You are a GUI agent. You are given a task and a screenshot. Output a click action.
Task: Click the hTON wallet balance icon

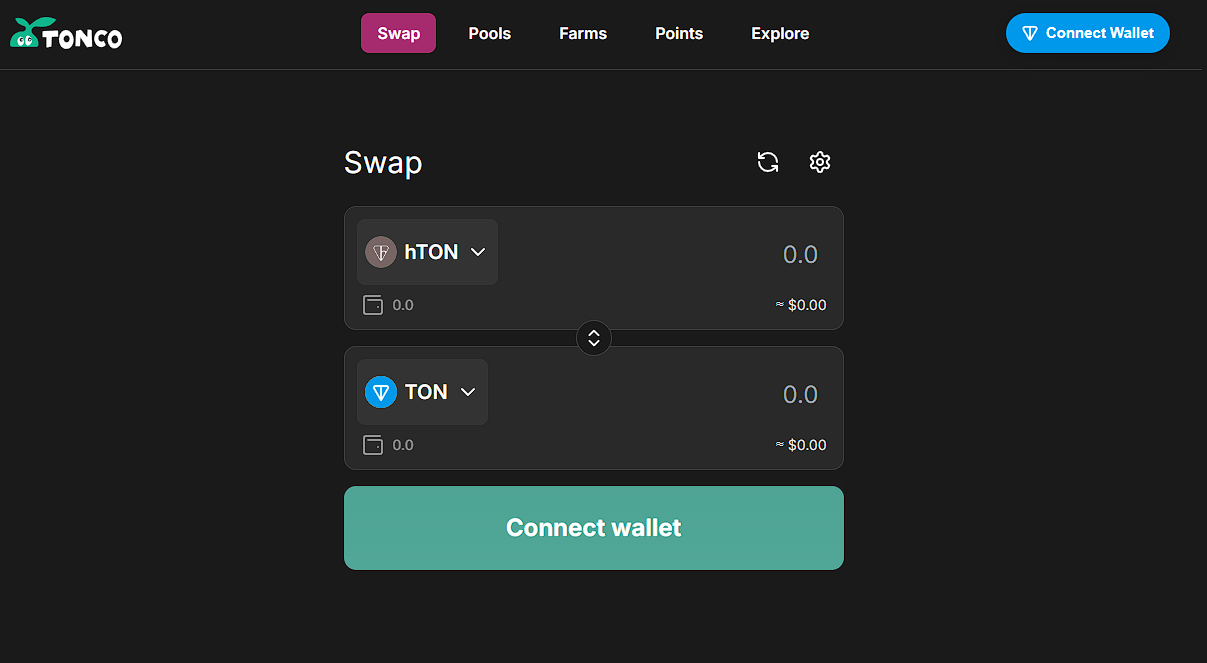click(x=373, y=305)
